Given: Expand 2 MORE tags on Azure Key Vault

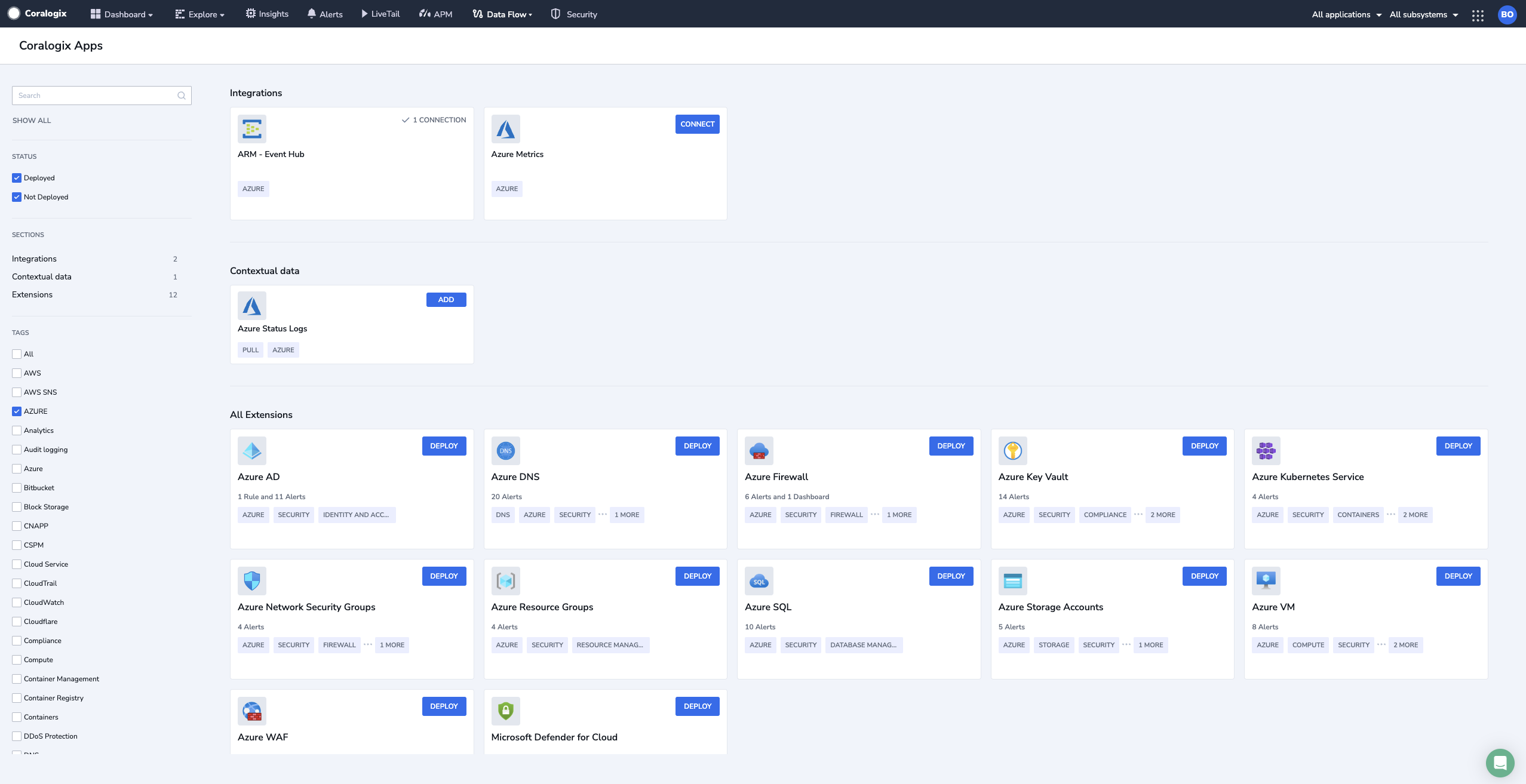Looking at the screenshot, I should coord(1163,515).
